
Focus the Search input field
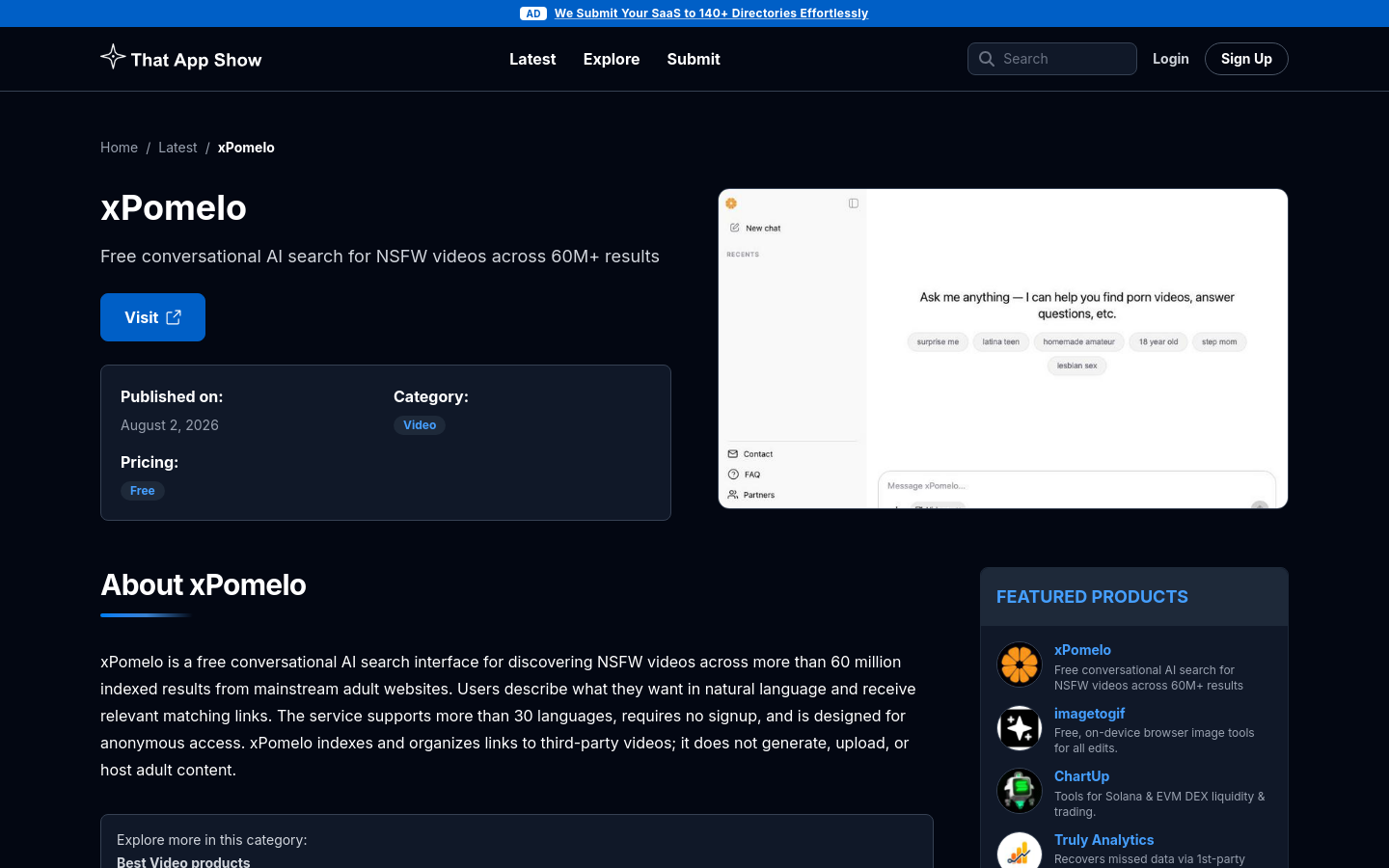[x=1052, y=59]
